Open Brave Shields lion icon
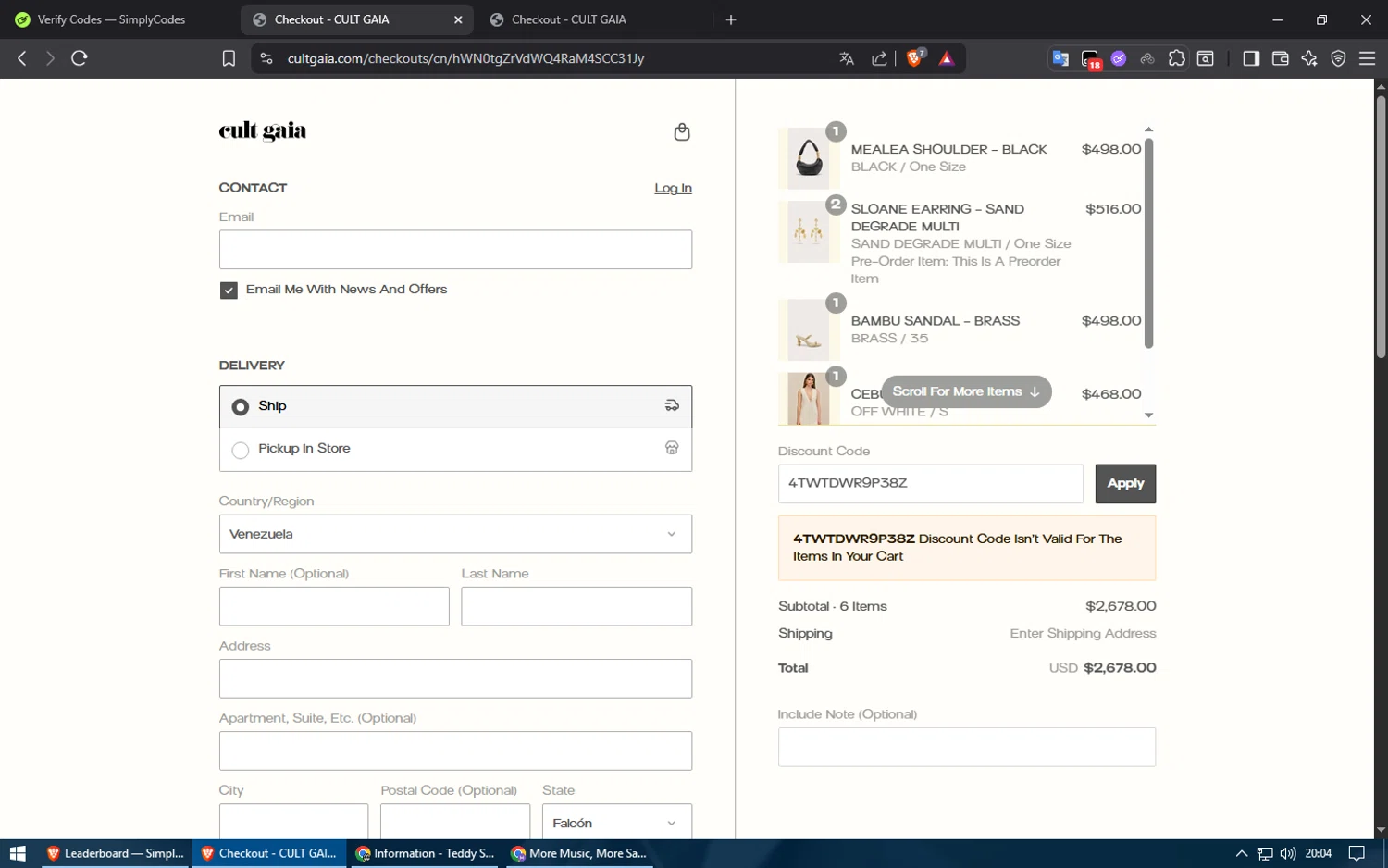The width and height of the screenshot is (1388, 868). [x=915, y=58]
